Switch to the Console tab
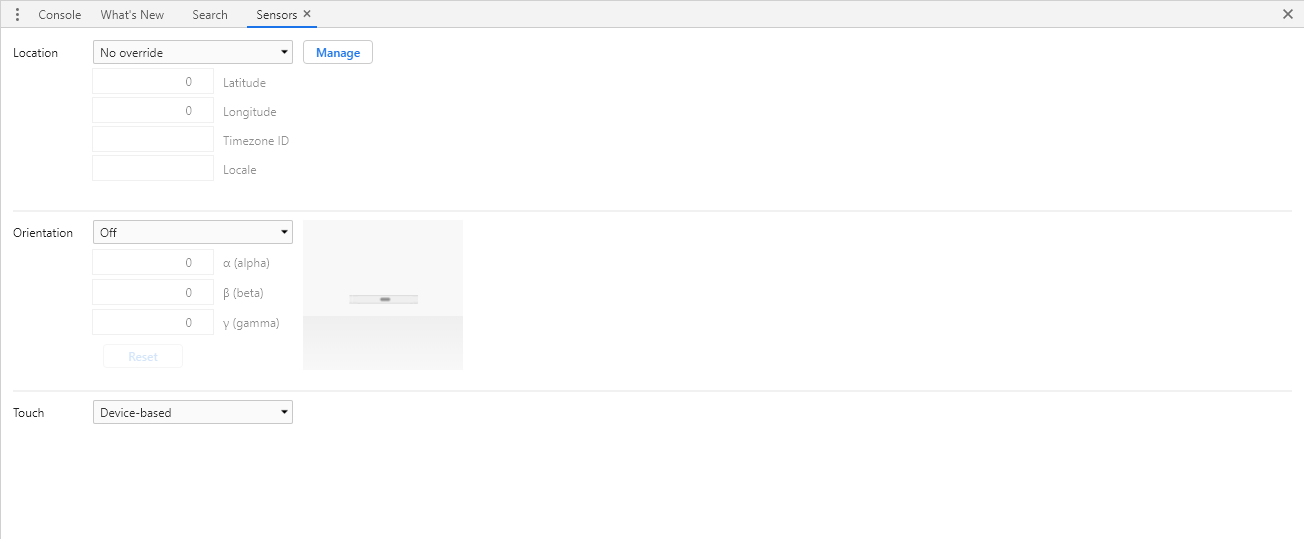Screen dimensions: 1304x539 [x=60, y=15]
